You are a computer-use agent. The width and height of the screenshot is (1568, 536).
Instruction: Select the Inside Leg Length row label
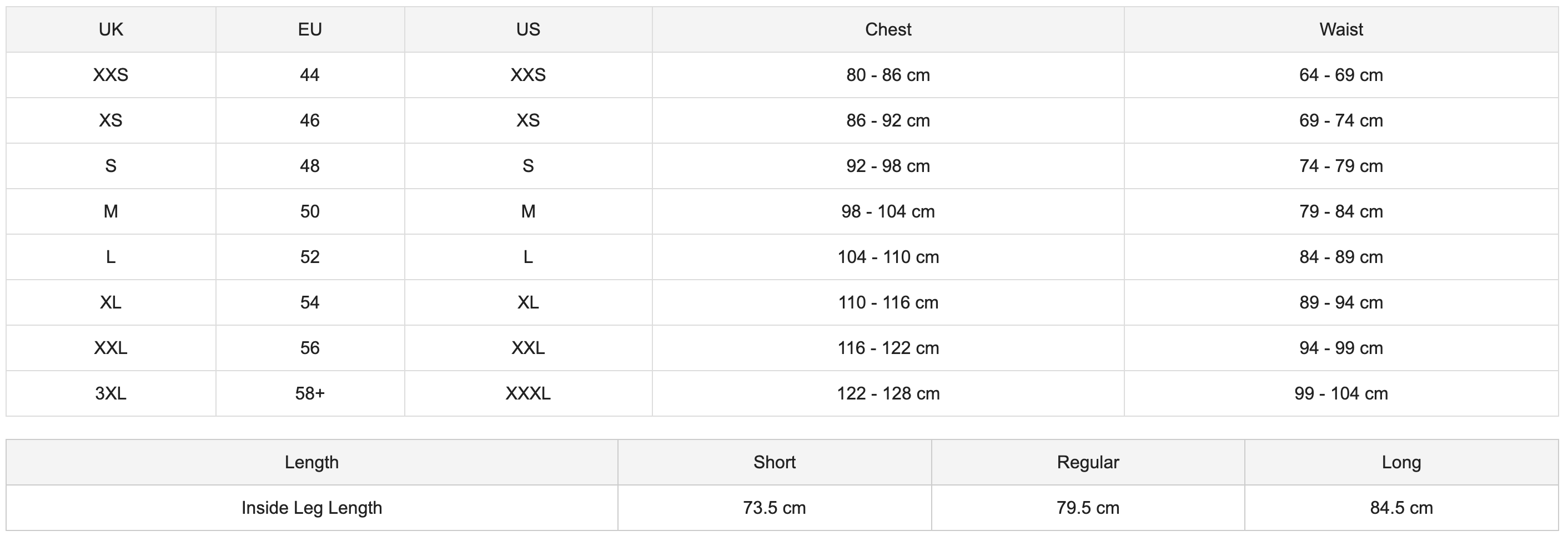311,507
